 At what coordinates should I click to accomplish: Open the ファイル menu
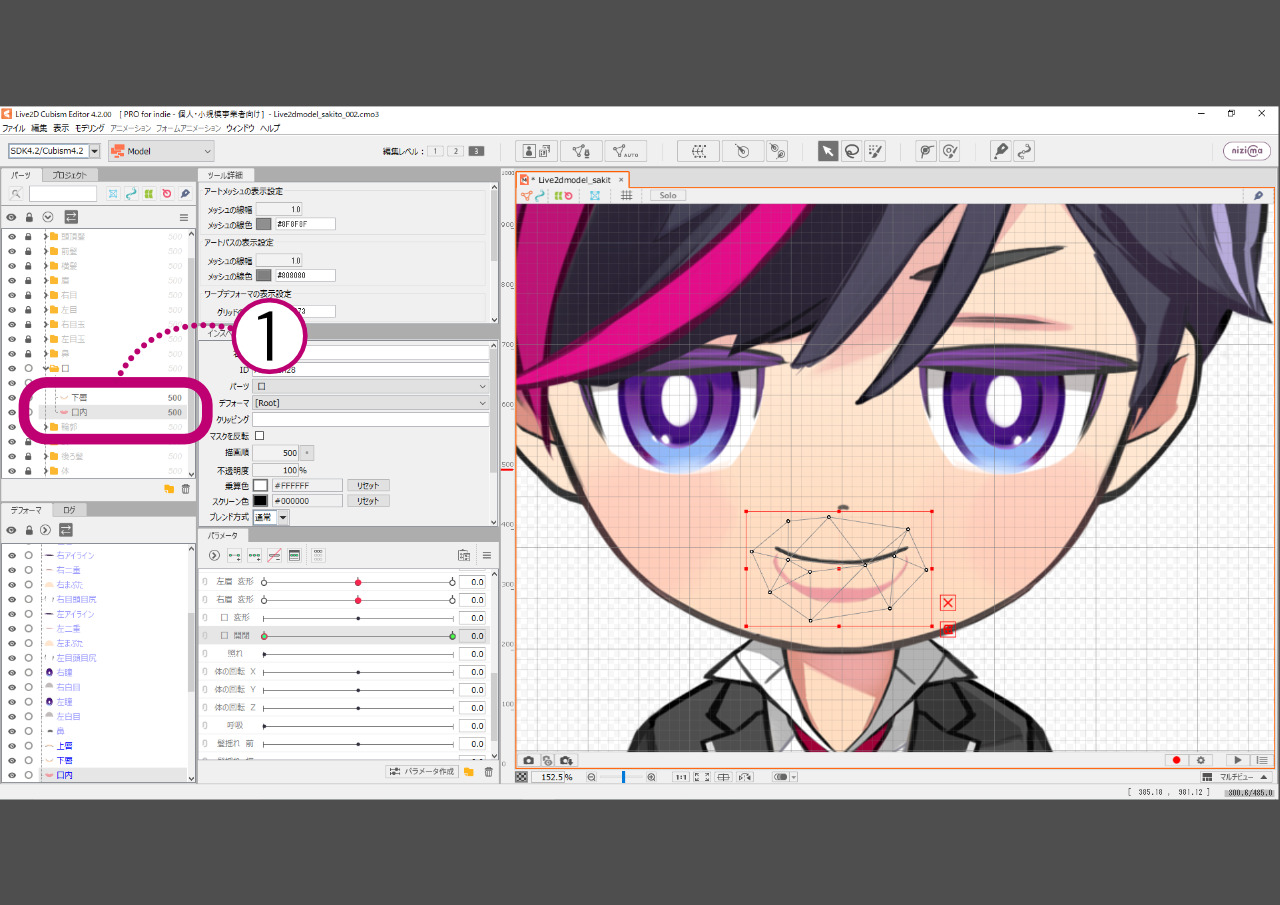tap(13, 128)
